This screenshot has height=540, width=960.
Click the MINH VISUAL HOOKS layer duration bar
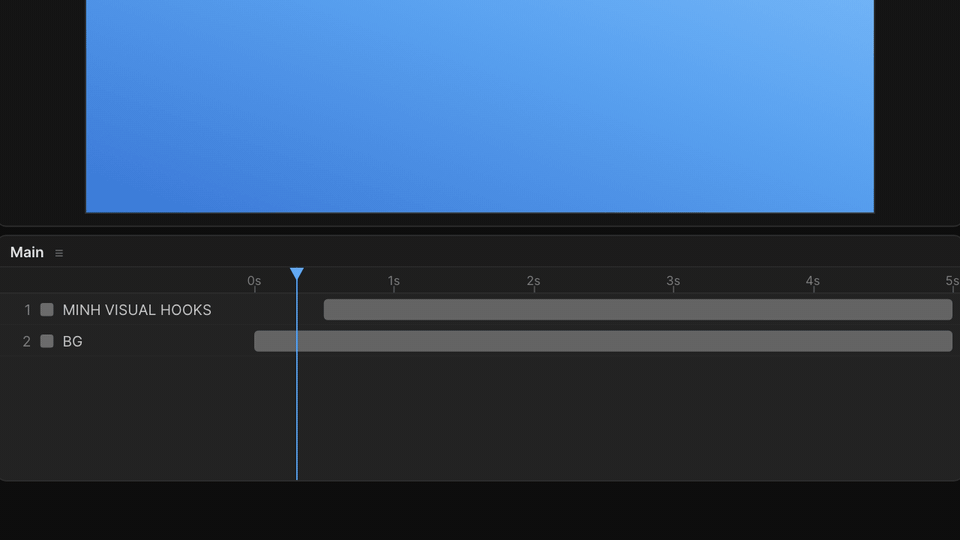pyautogui.click(x=638, y=310)
